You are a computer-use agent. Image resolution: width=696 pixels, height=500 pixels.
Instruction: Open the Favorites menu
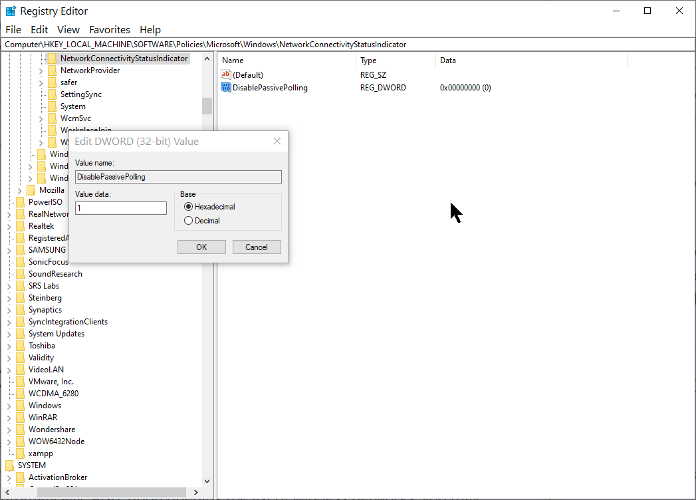pos(110,30)
